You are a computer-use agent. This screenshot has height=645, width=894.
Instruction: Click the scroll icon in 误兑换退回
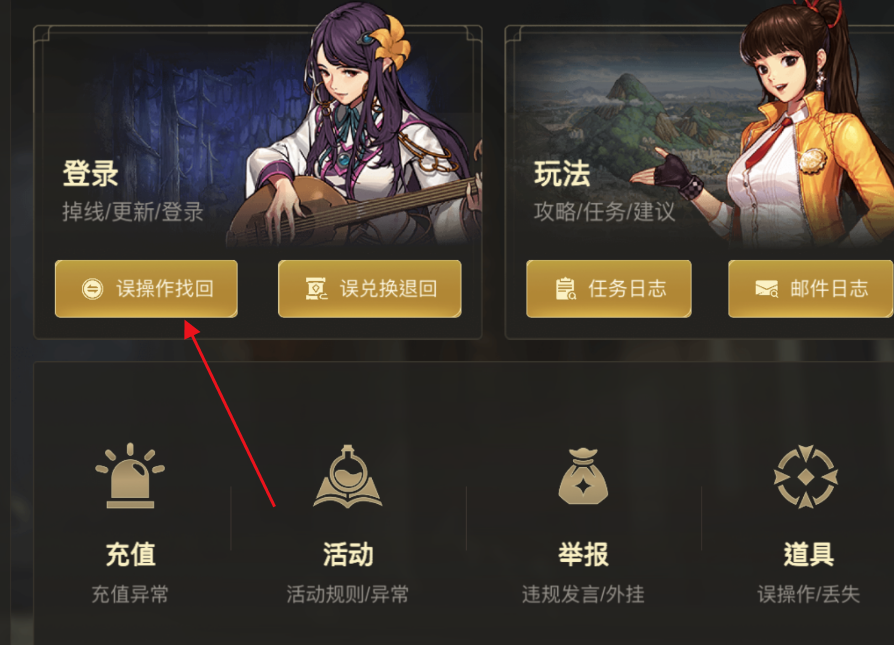pyautogui.click(x=316, y=289)
